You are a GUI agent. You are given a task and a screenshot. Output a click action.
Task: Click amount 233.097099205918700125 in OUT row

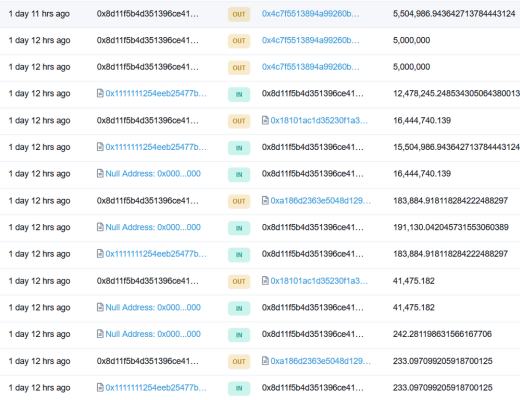tap(443, 361)
